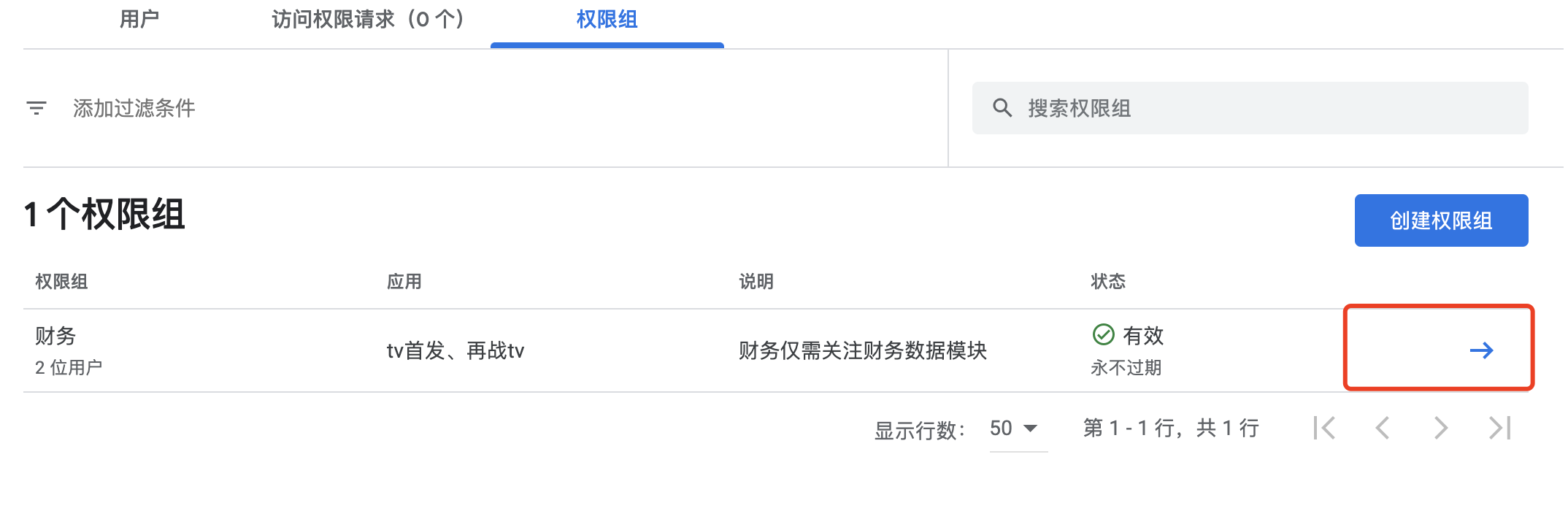Click the 创建权限组 button
1568x511 pixels.
(1440, 220)
